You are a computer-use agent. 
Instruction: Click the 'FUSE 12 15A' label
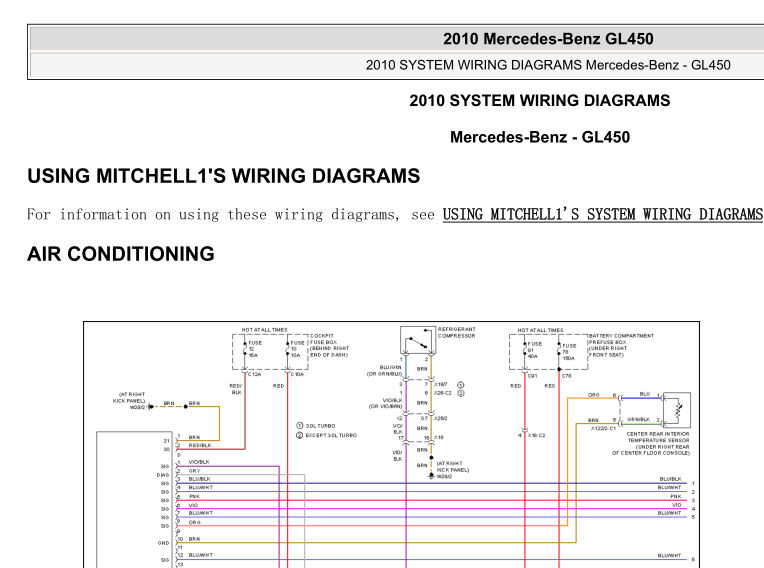pos(255,349)
